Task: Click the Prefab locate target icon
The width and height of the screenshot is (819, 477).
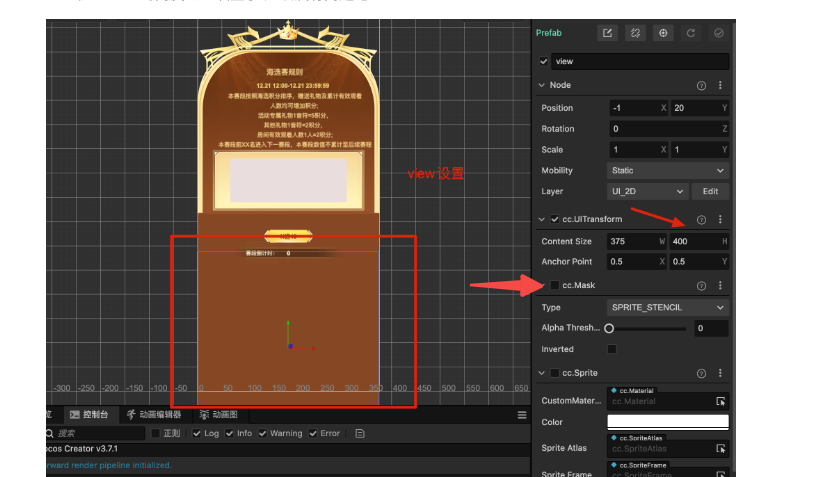Action: coord(663,33)
